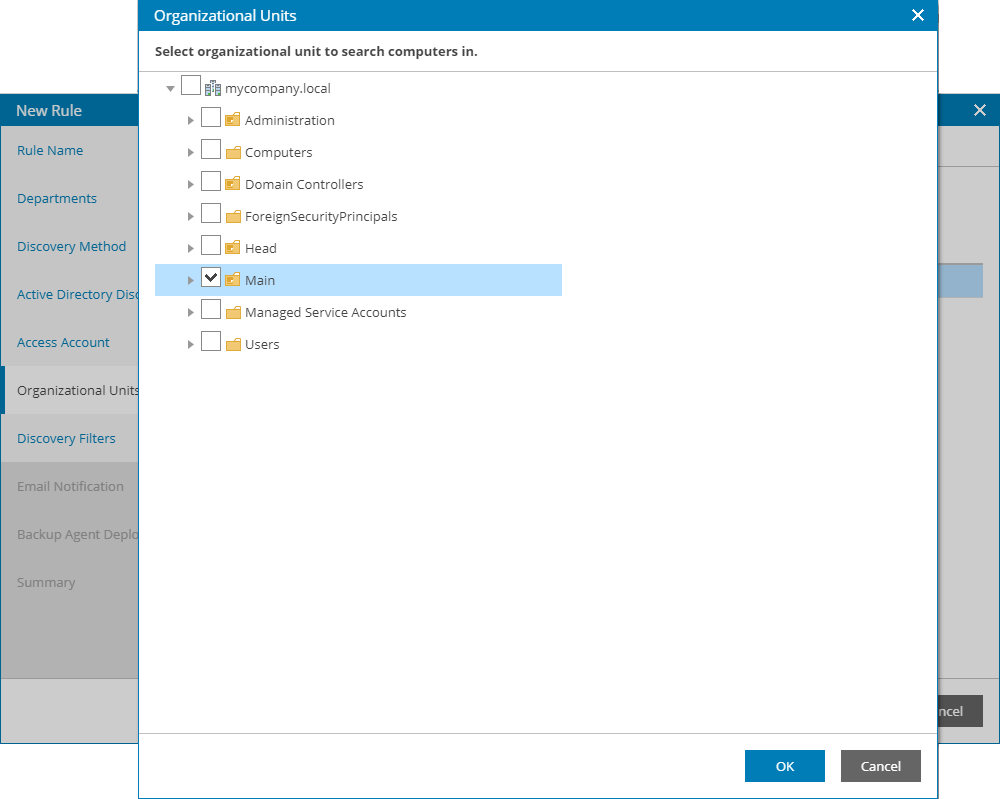Click the Domain Controllers folder icon
This screenshot has width=1000, height=799.
point(233,184)
